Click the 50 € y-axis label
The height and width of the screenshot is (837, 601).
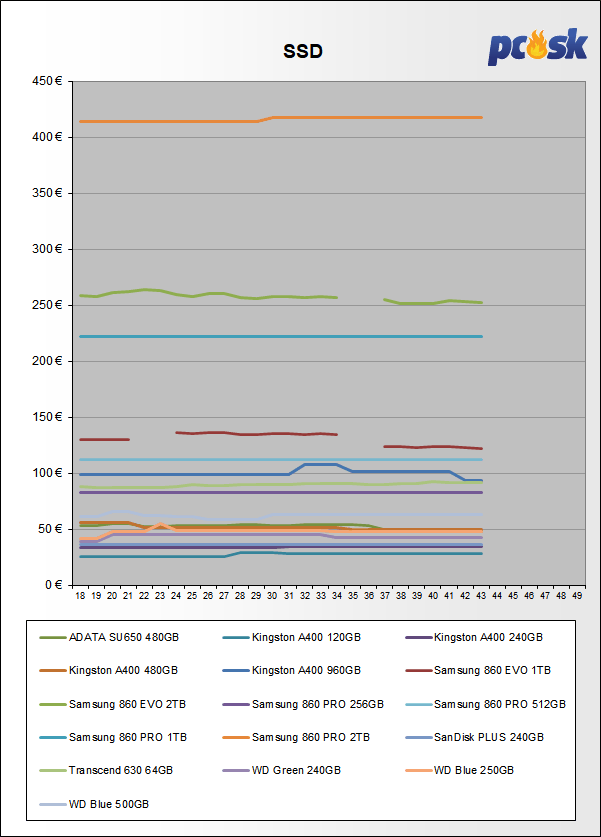(x=50, y=529)
